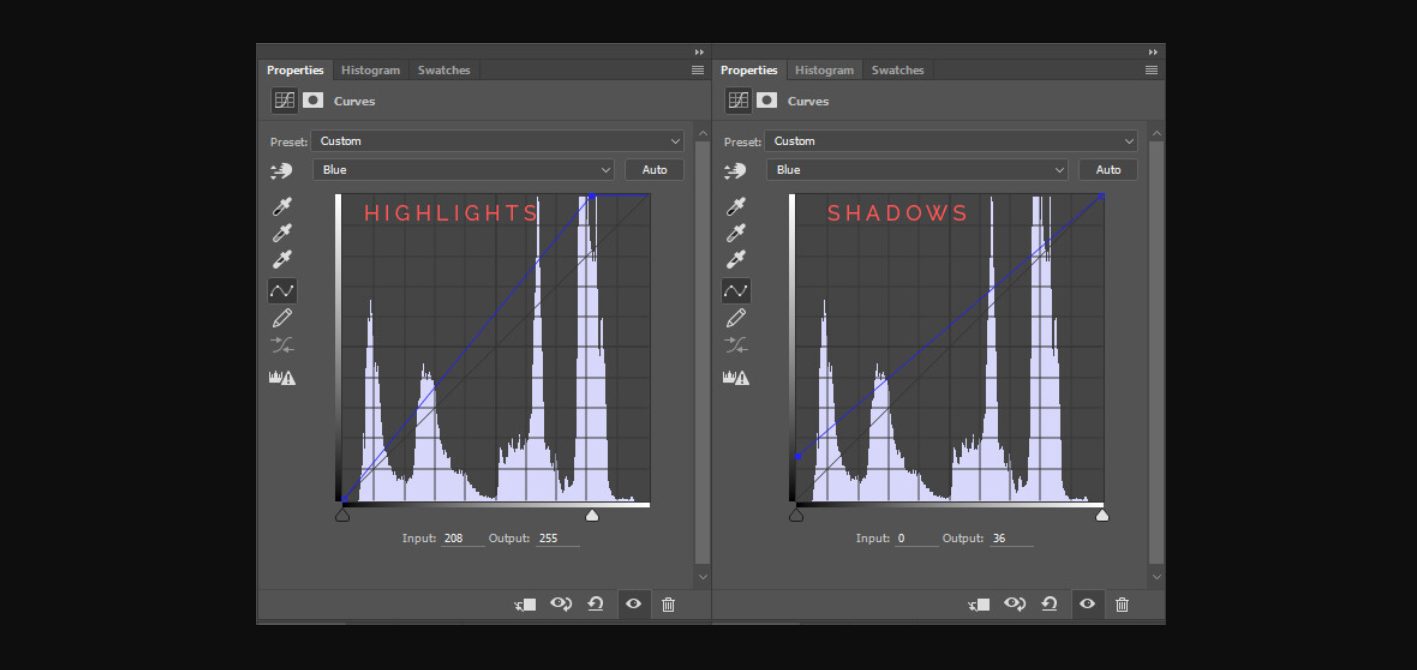Switch to the Properties tab in the right panel
The height and width of the screenshot is (670, 1417).
click(x=749, y=70)
